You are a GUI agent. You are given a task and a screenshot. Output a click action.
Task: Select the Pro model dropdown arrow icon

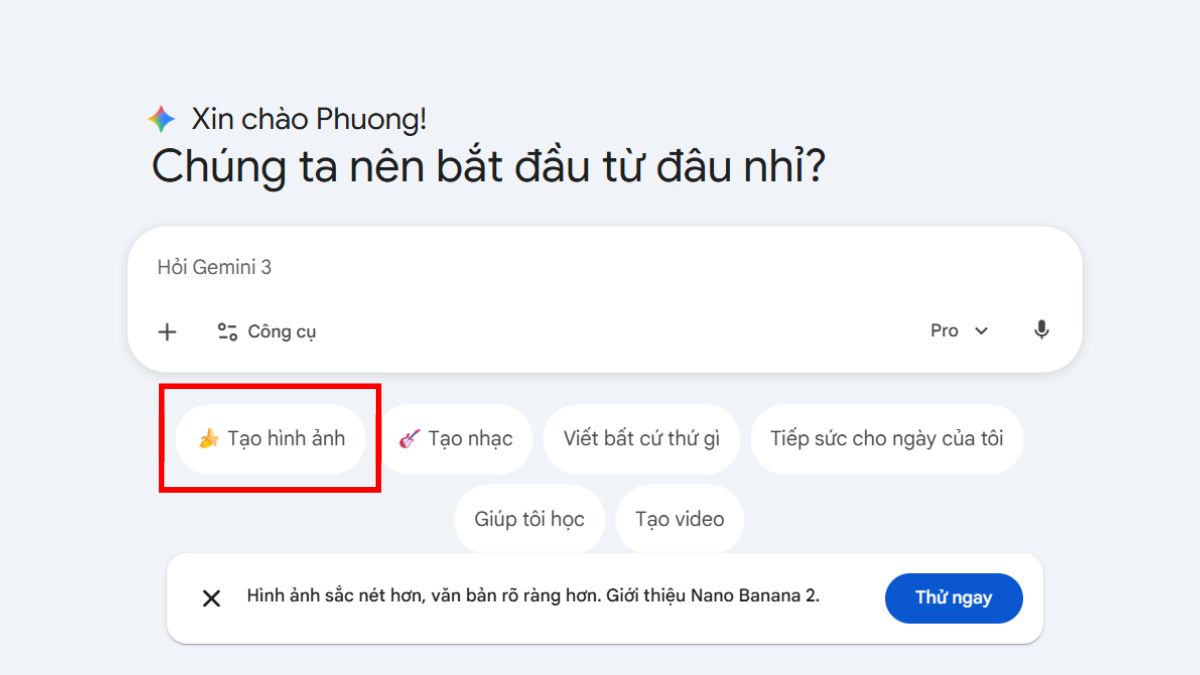[x=978, y=330]
